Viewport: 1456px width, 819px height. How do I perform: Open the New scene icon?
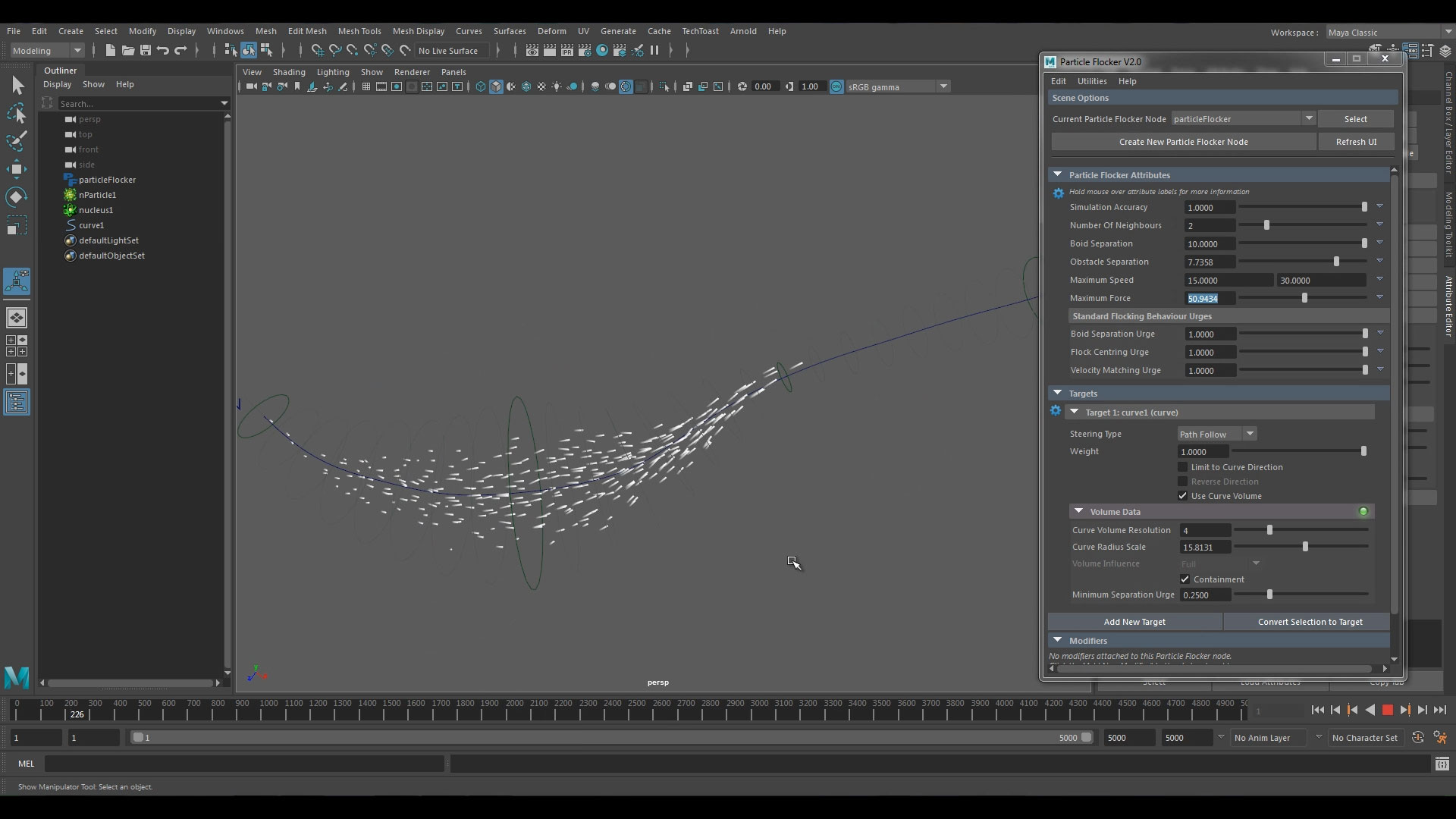click(110, 51)
